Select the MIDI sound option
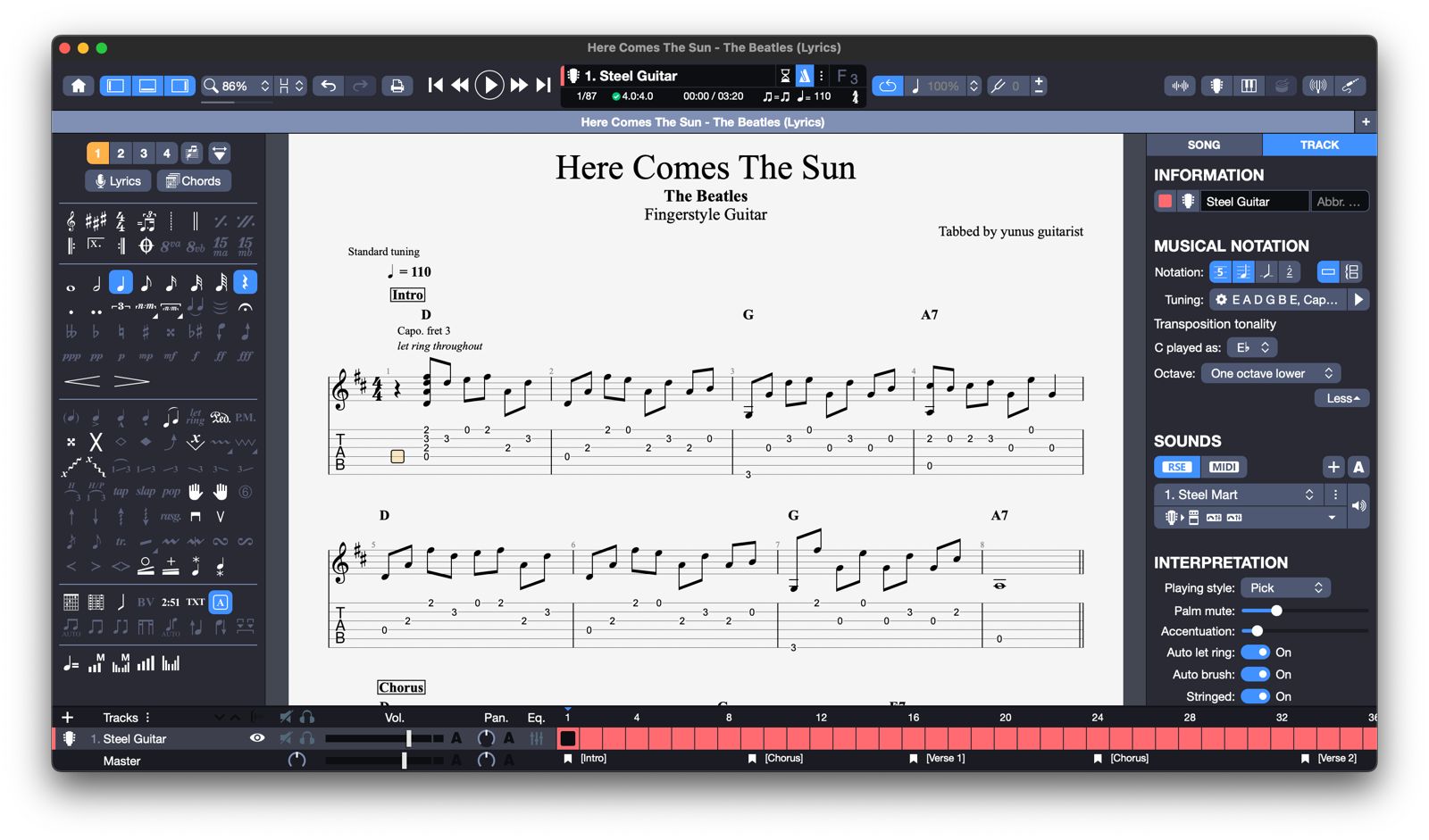Image resolution: width=1429 pixels, height=840 pixels. coord(1223,467)
